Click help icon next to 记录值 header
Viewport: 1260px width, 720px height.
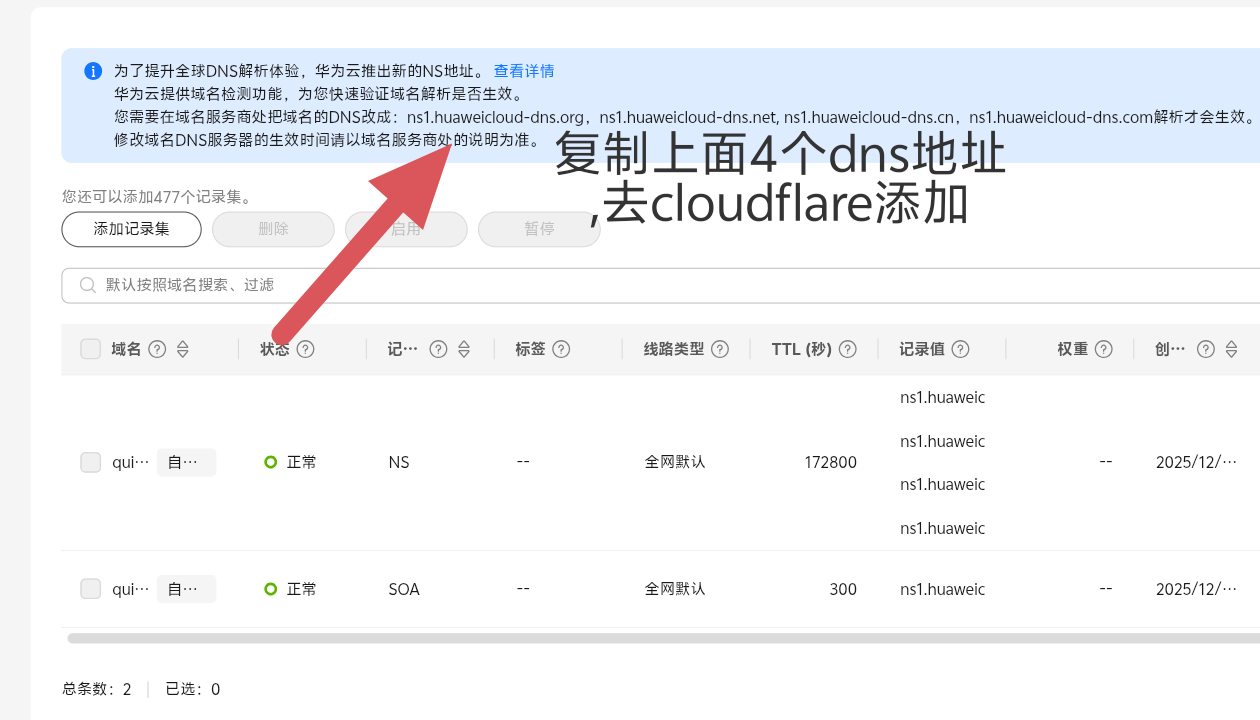coord(960,349)
